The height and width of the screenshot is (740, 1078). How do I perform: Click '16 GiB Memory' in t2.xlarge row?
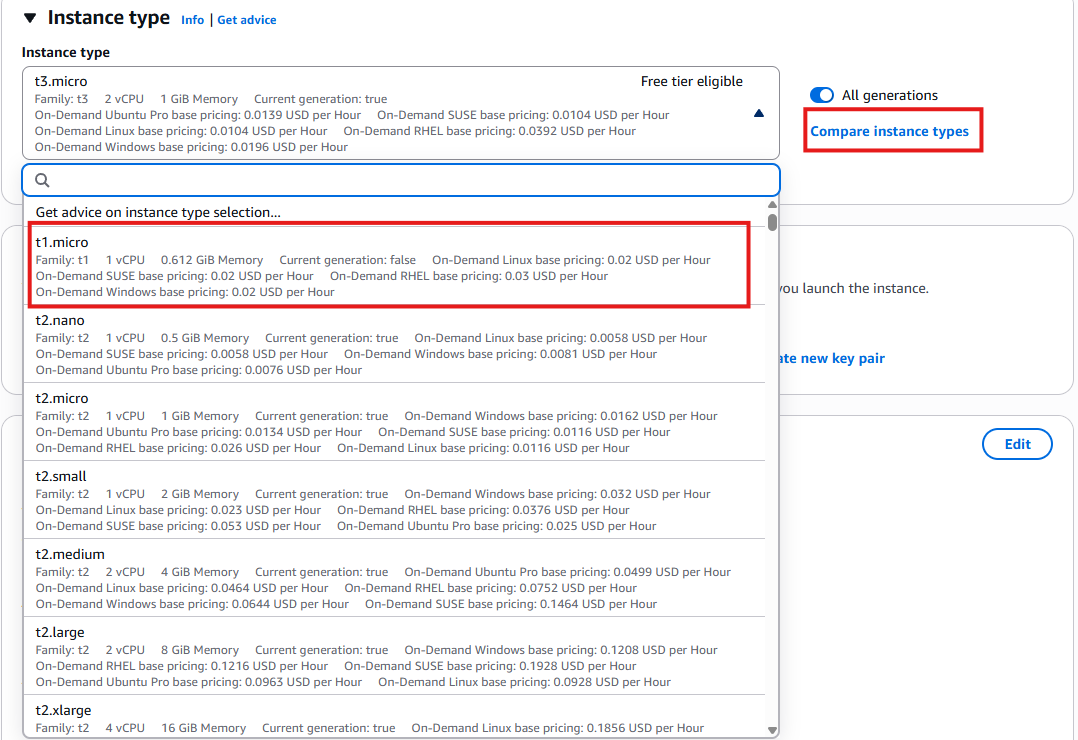pyautogui.click(x=204, y=728)
